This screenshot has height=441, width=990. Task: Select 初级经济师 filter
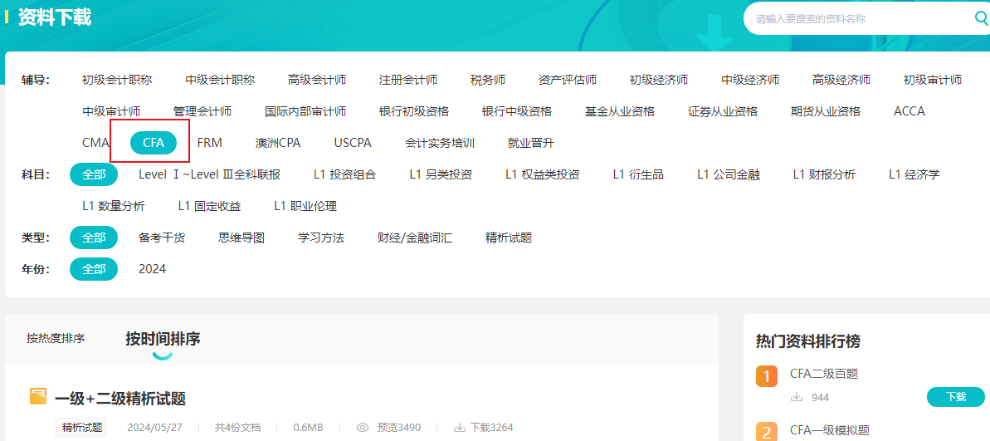pos(659,80)
